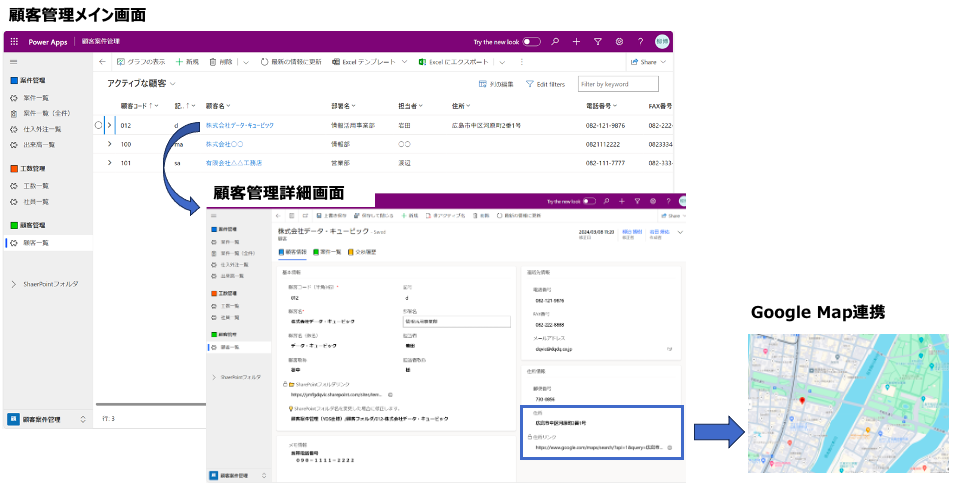959x491 pixels.
Task: Click グラフの表示 in main toolbar
Action: coord(141,62)
